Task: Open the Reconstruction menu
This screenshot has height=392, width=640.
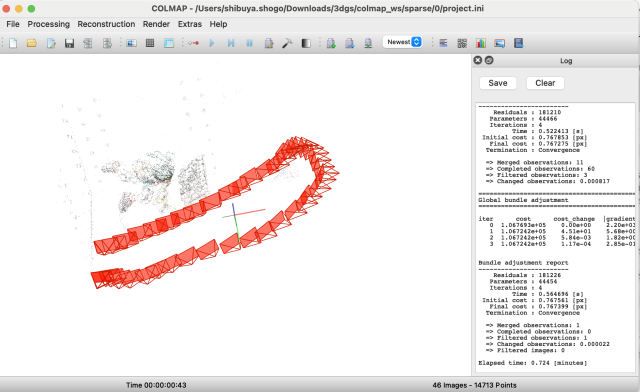Action: pyautogui.click(x=106, y=24)
